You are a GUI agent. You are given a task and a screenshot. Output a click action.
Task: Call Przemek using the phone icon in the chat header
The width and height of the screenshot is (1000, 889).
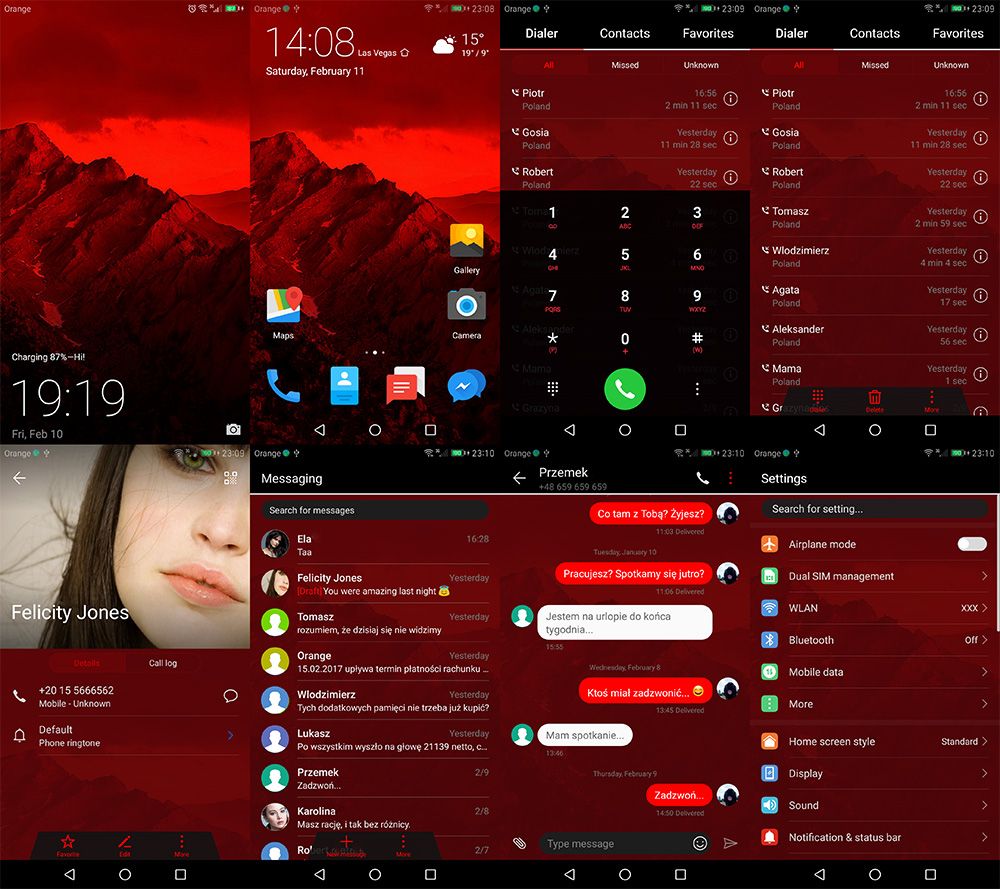tap(702, 478)
